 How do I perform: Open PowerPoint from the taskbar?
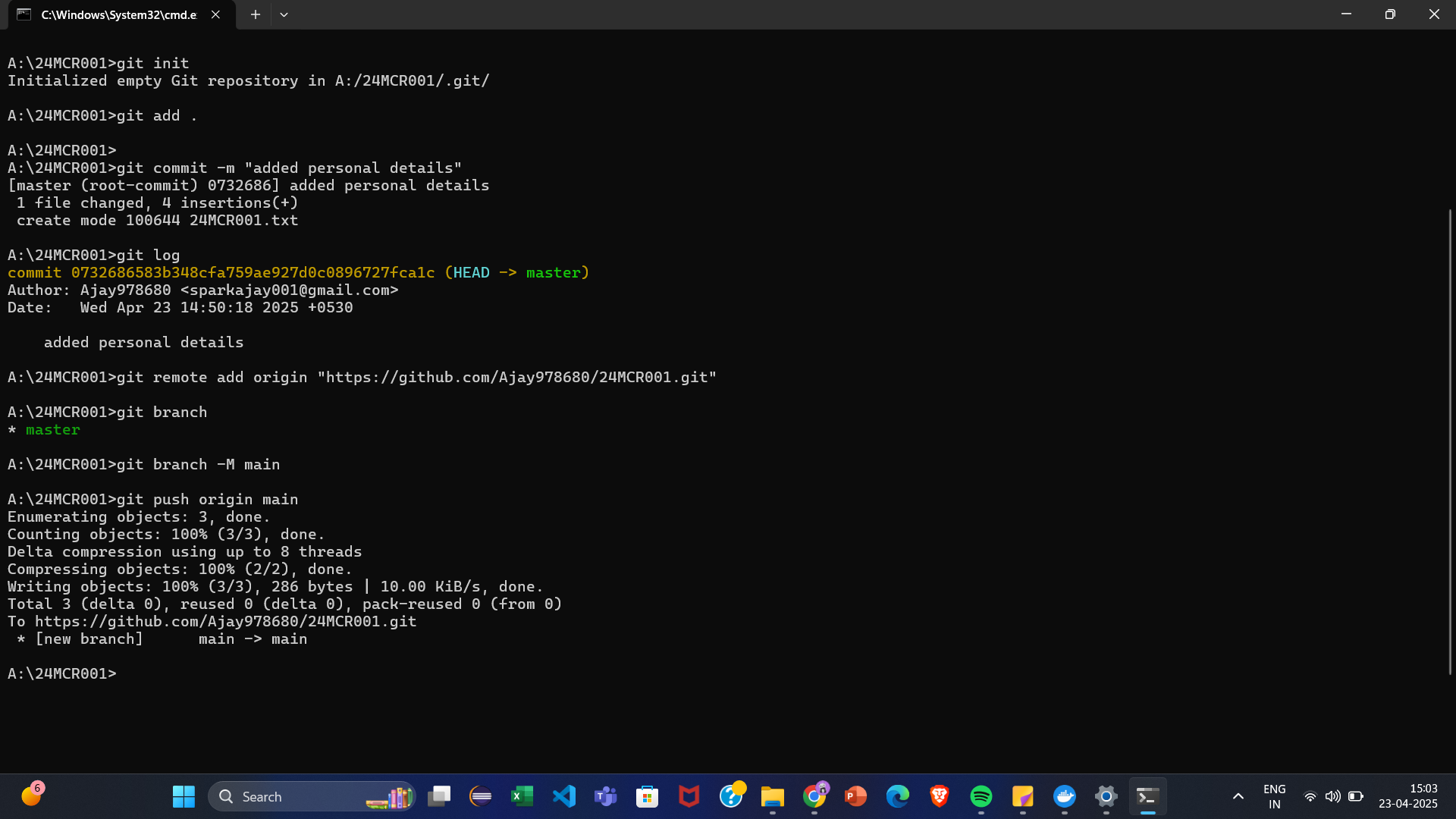(856, 796)
